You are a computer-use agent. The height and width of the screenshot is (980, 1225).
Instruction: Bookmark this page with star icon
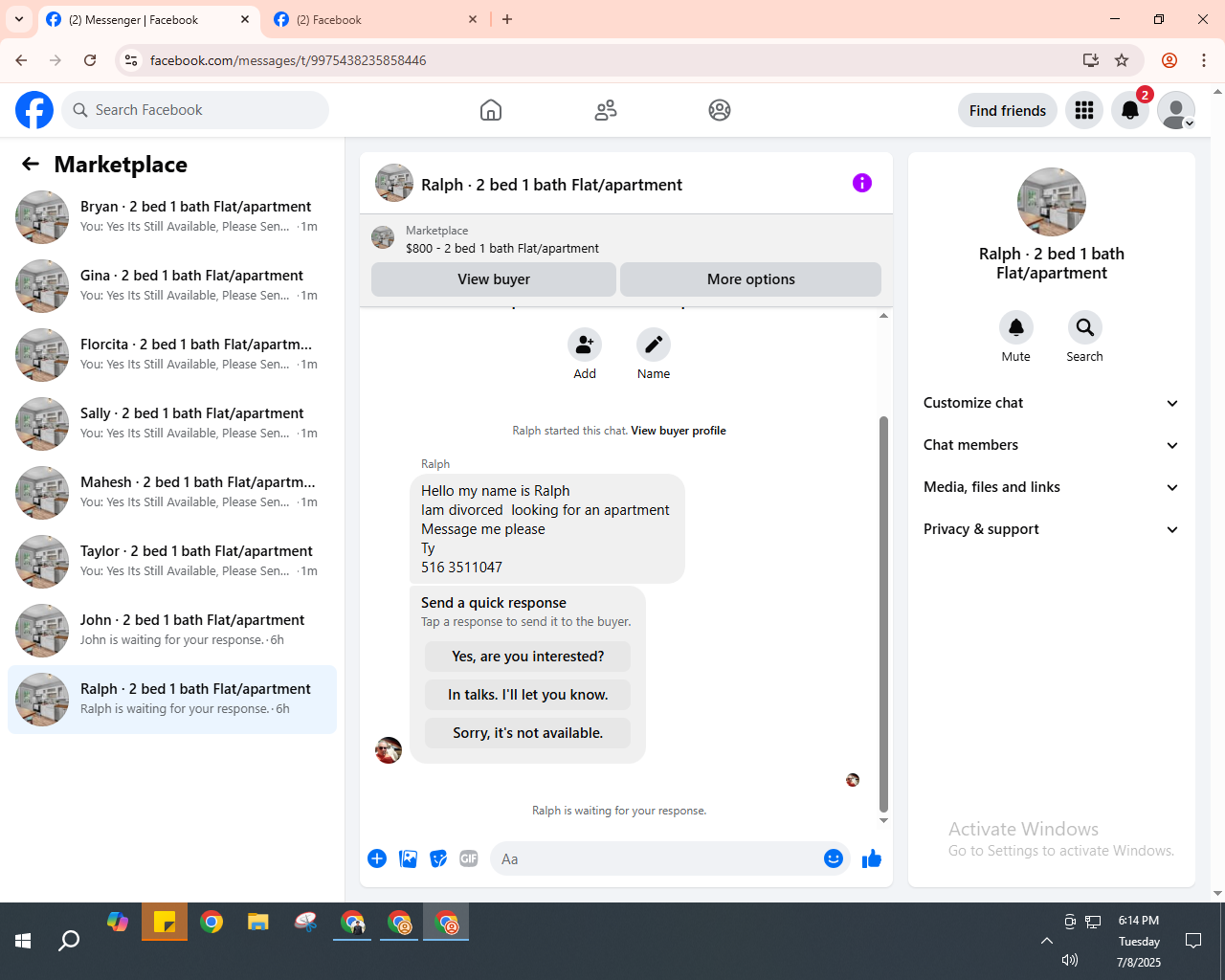click(x=1122, y=60)
